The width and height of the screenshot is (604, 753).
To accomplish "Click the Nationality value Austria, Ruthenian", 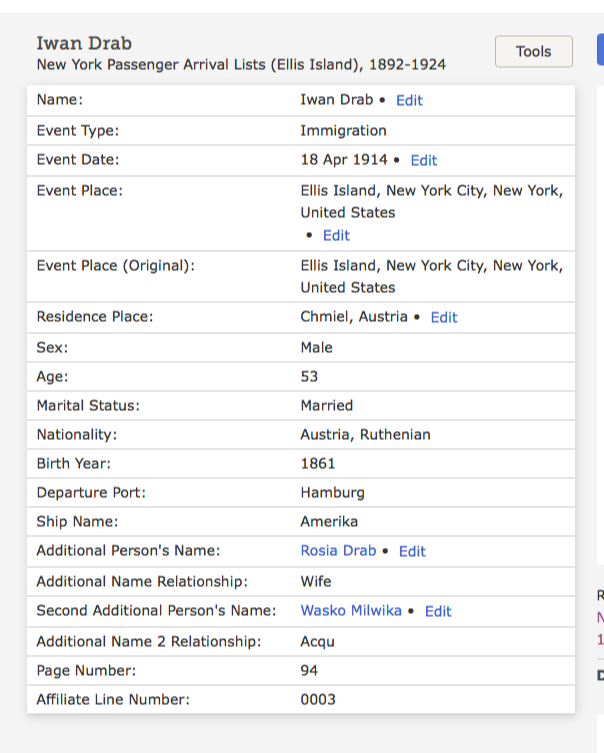I will (x=365, y=434).
